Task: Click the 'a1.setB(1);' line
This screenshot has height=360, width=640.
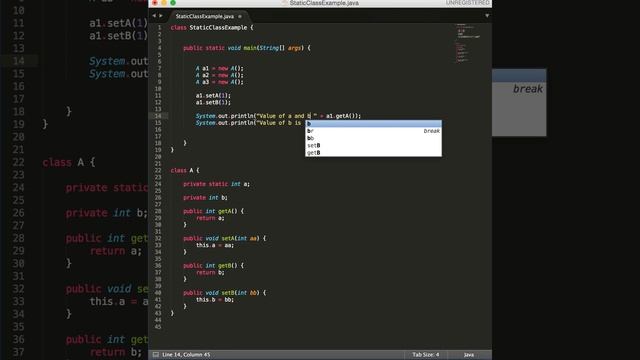Action: (213, 102)
